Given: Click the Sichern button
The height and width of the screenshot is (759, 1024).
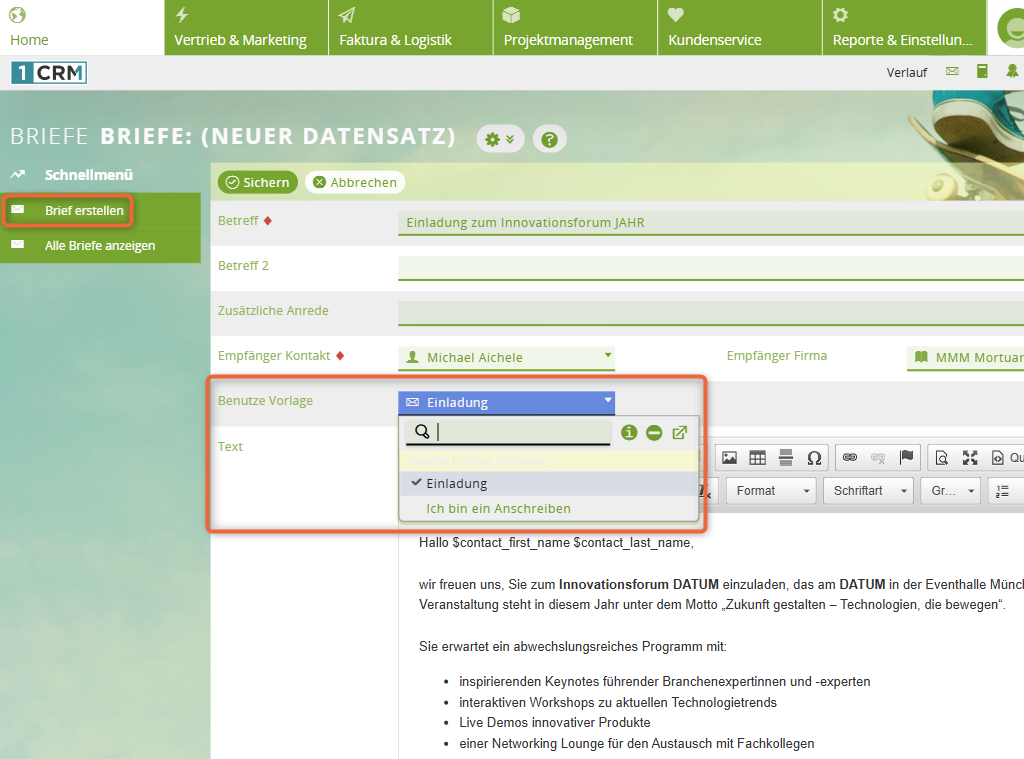Looking at the screenshot, I should click(x=258, y=182).
